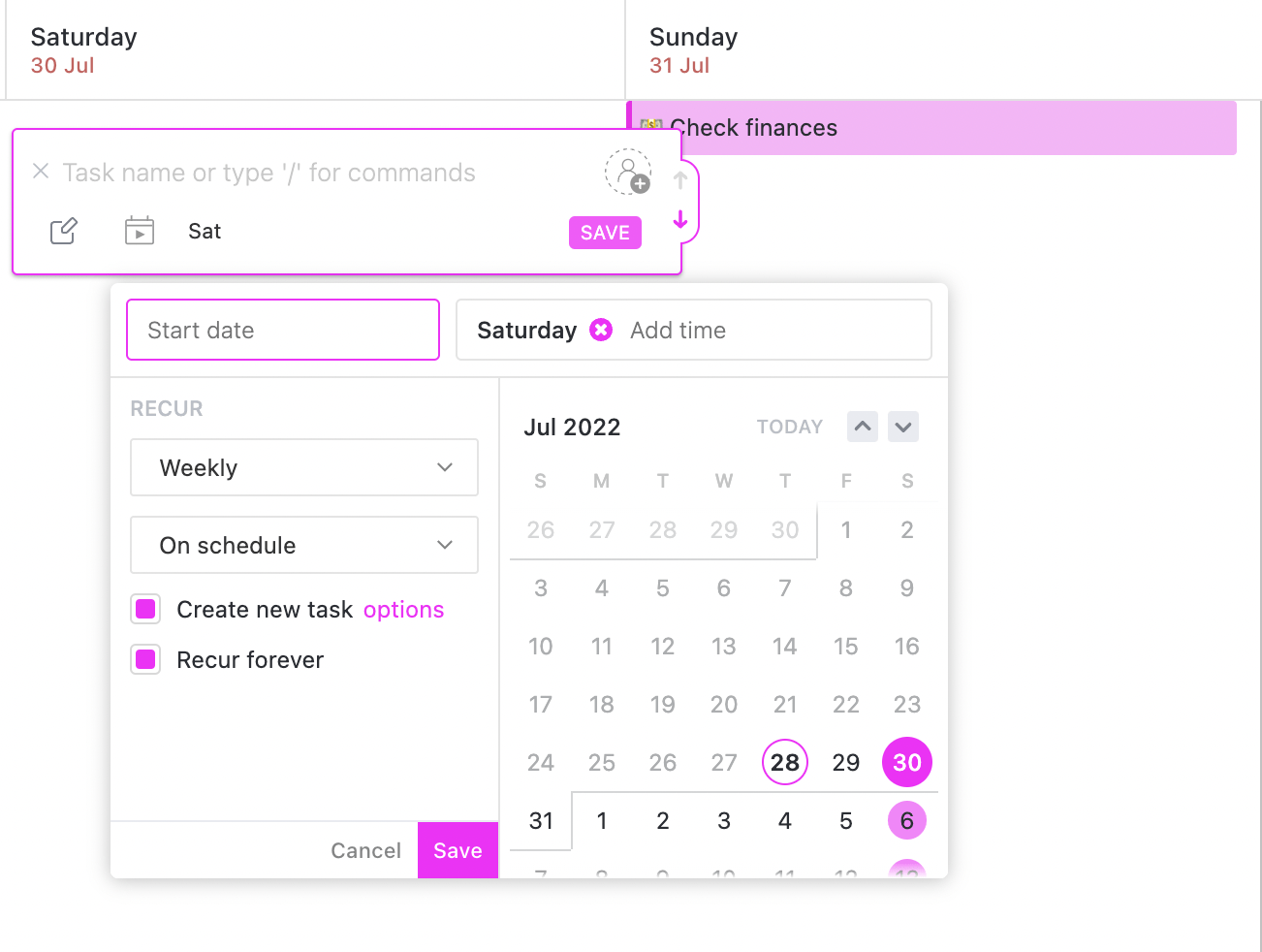This screenshot has height=952, width=1262.
Task: Jump to TODAY in the calendar
Action: pyautogui.click(x=789, y=427)
